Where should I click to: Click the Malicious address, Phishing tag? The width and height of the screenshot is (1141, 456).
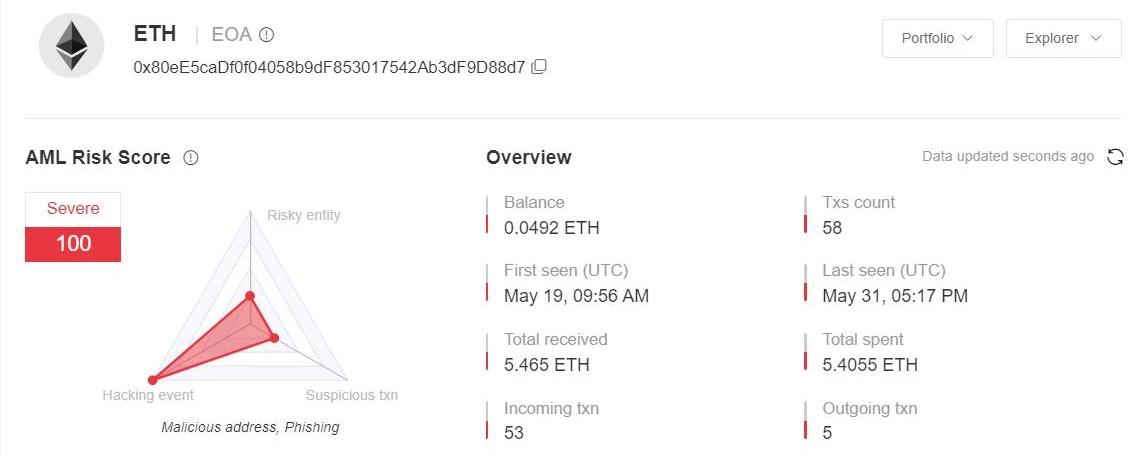250,427
